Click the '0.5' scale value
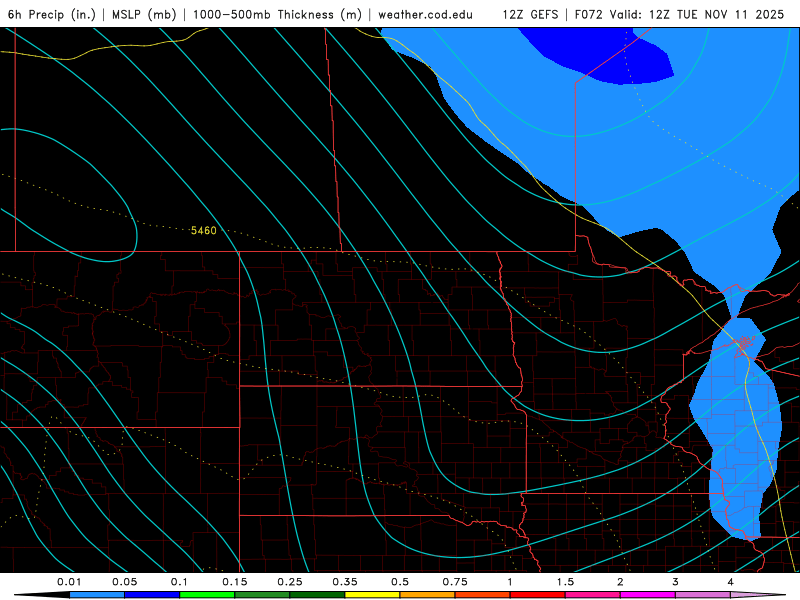This screenshot has height=600, width=800. [400, 582]
